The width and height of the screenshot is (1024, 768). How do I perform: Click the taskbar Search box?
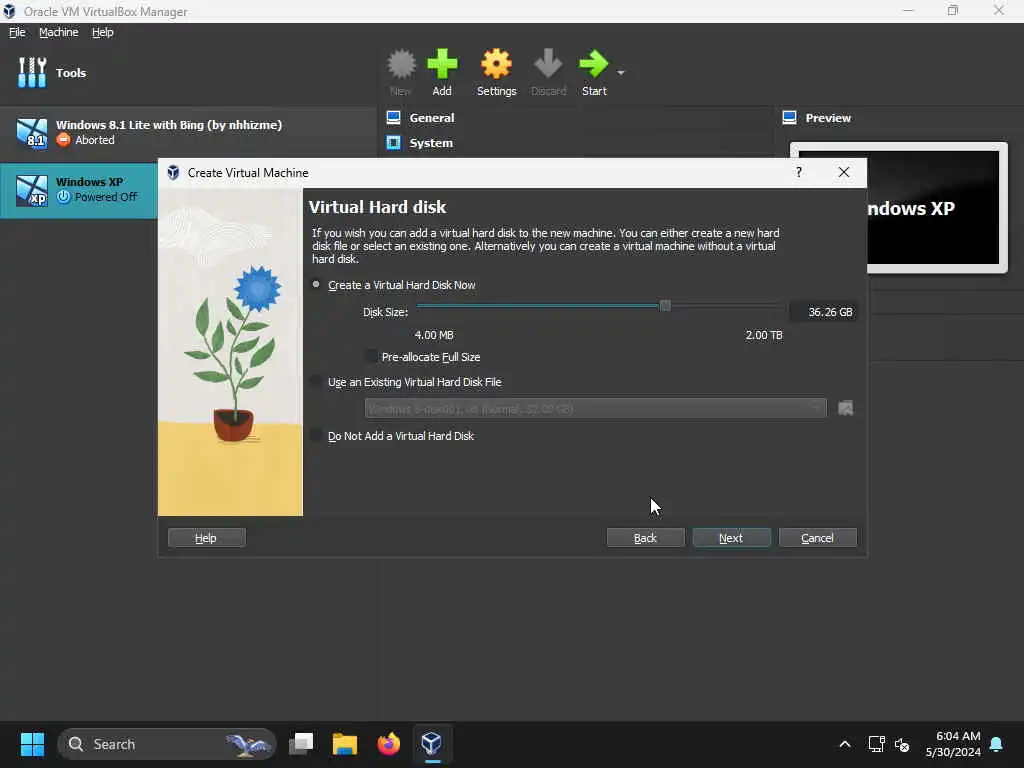[x=167, y=744]
